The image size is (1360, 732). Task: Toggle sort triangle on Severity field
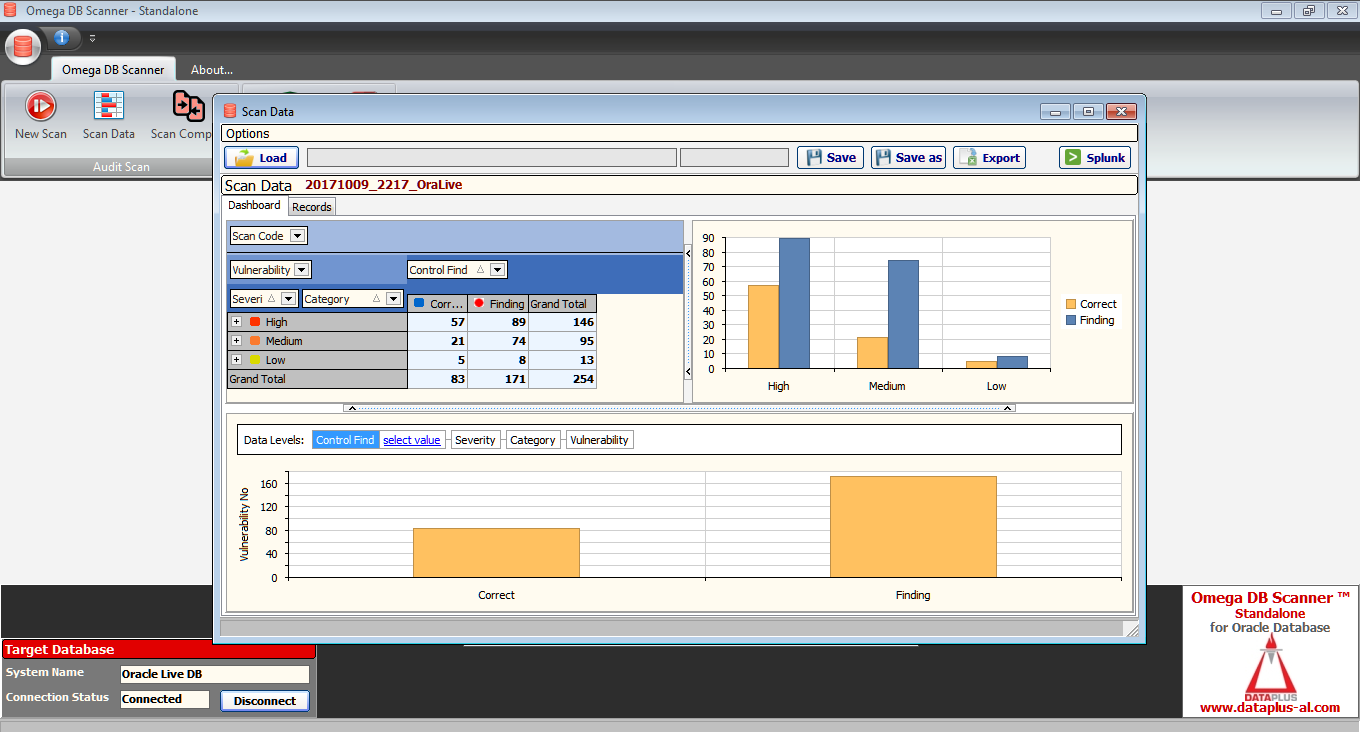tap(271, 299)
